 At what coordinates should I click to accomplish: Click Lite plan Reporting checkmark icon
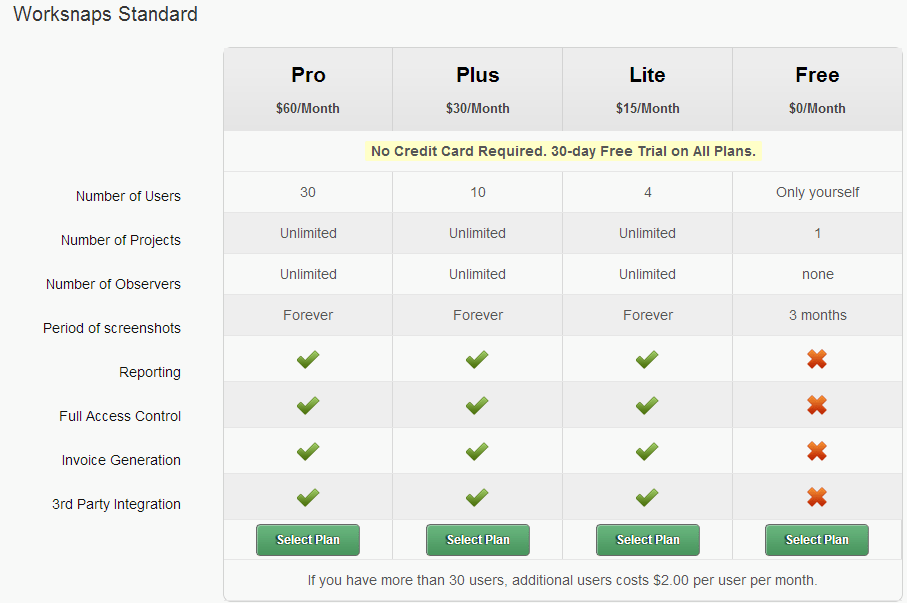pyautogui.click(x=647, y=359)
